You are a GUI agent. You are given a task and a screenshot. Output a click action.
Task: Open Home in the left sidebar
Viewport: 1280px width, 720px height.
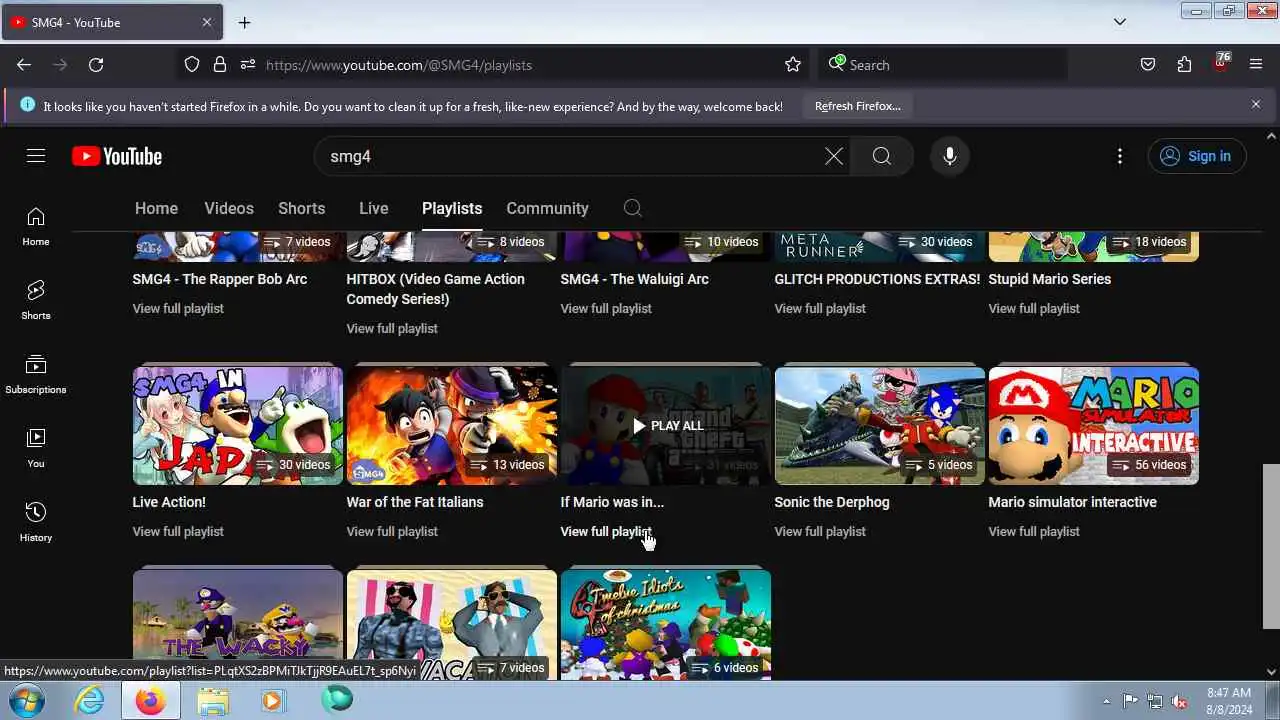(36, 227)
